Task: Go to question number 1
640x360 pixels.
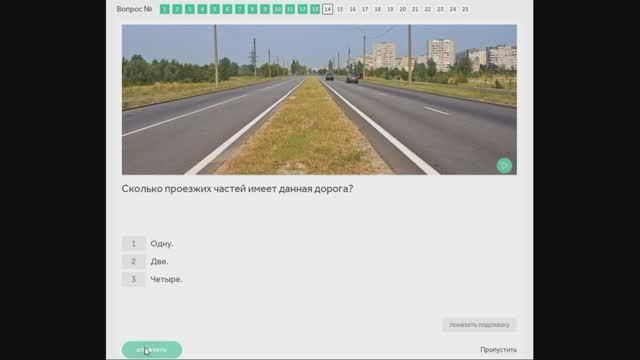Action: tap(164, 9)
